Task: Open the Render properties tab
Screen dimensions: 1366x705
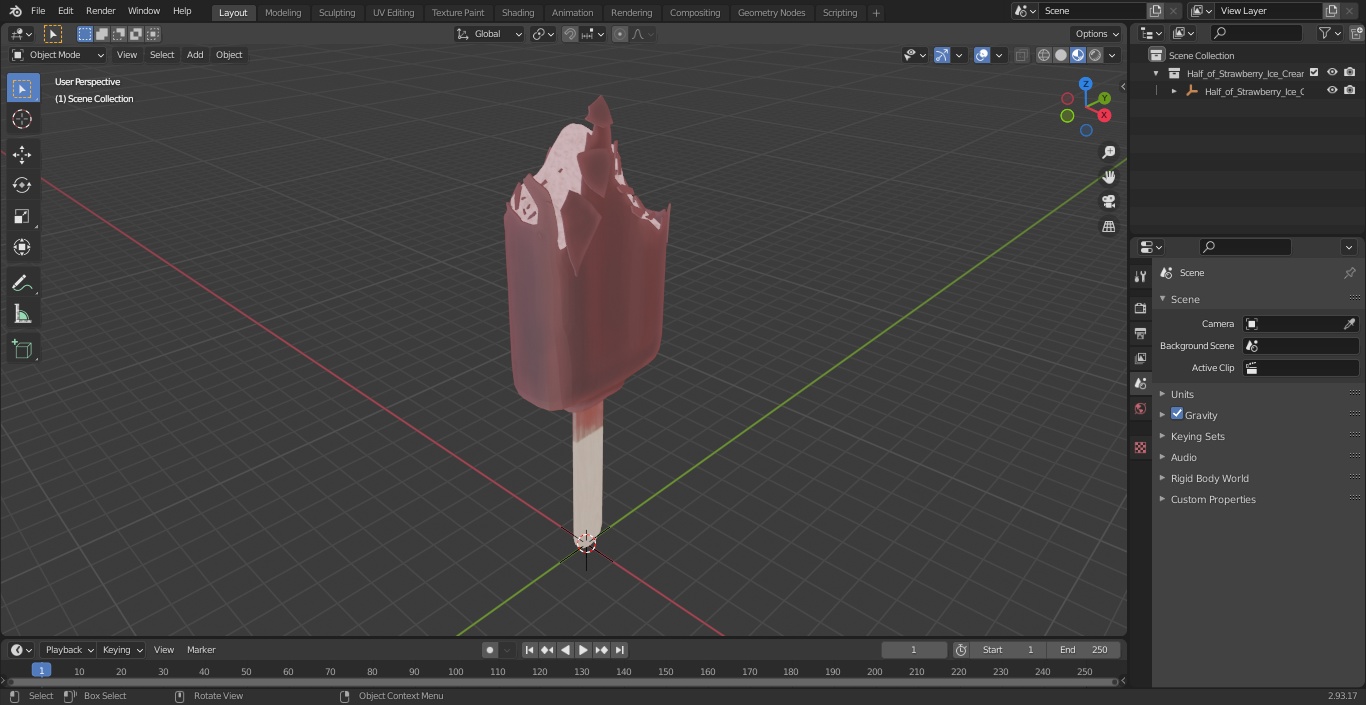Action: pos(1140,308)
